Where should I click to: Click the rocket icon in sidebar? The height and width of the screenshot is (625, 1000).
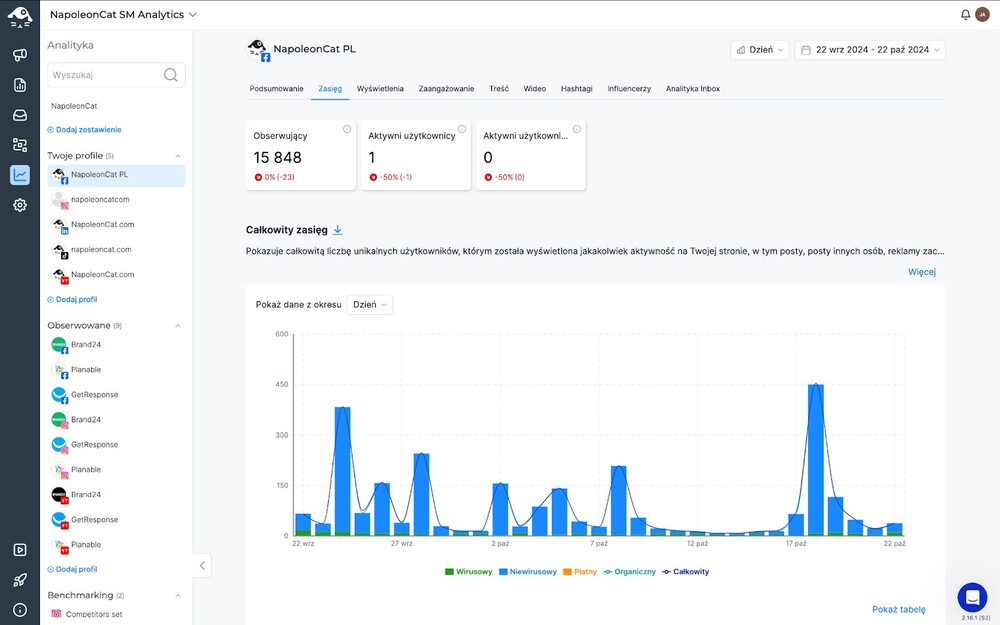(20, 580)
